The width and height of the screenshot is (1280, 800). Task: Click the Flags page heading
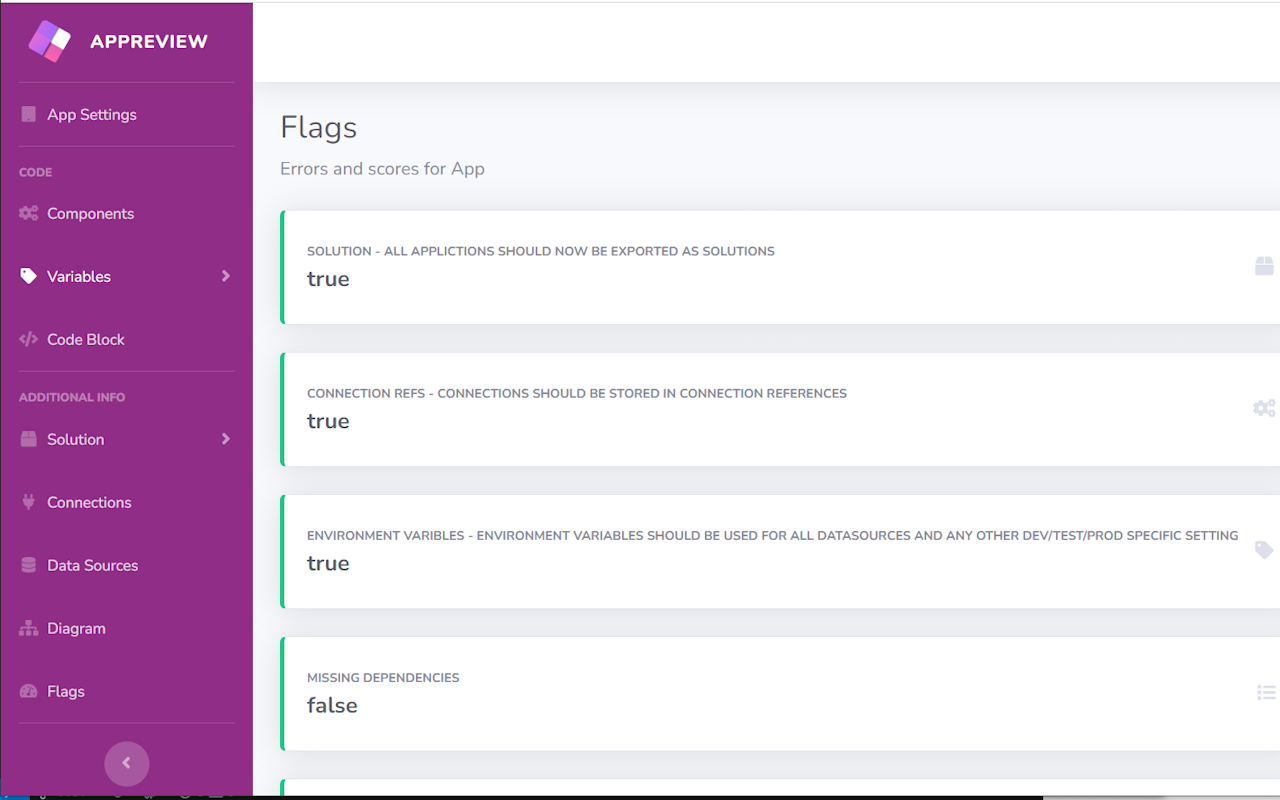[x=318, y=127]
